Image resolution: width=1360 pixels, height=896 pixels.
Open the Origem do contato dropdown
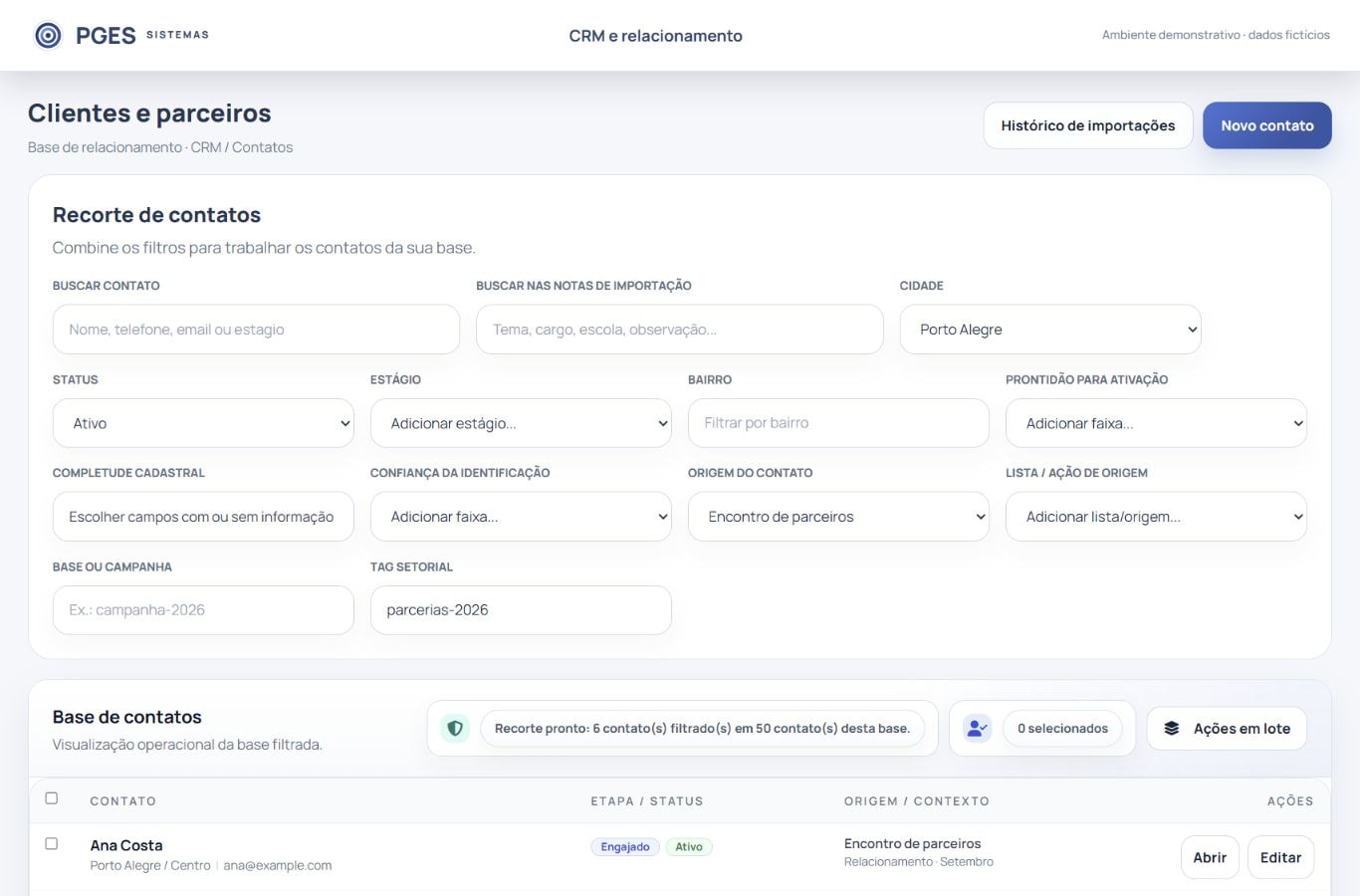(838, 517)
